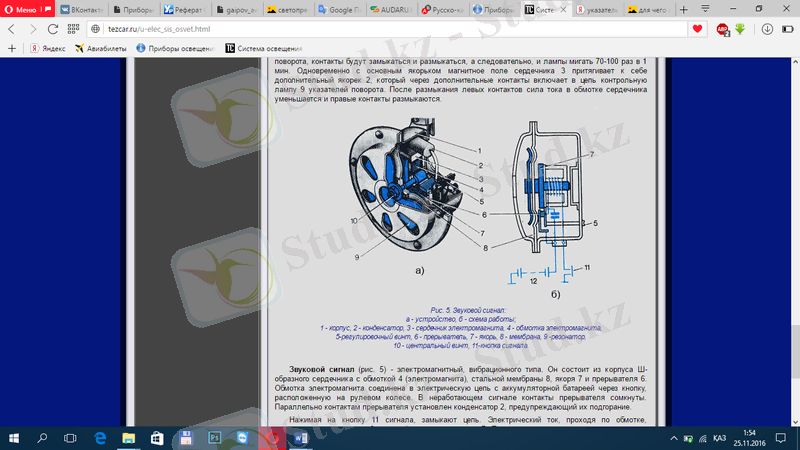Open the Windows Start menu

(14, 438)
